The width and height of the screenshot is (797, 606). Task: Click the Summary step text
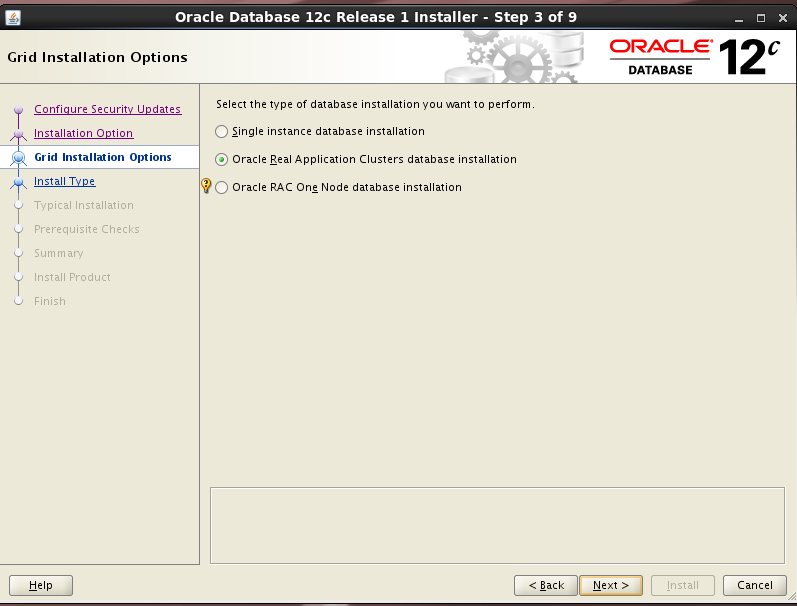coord(58,253)
